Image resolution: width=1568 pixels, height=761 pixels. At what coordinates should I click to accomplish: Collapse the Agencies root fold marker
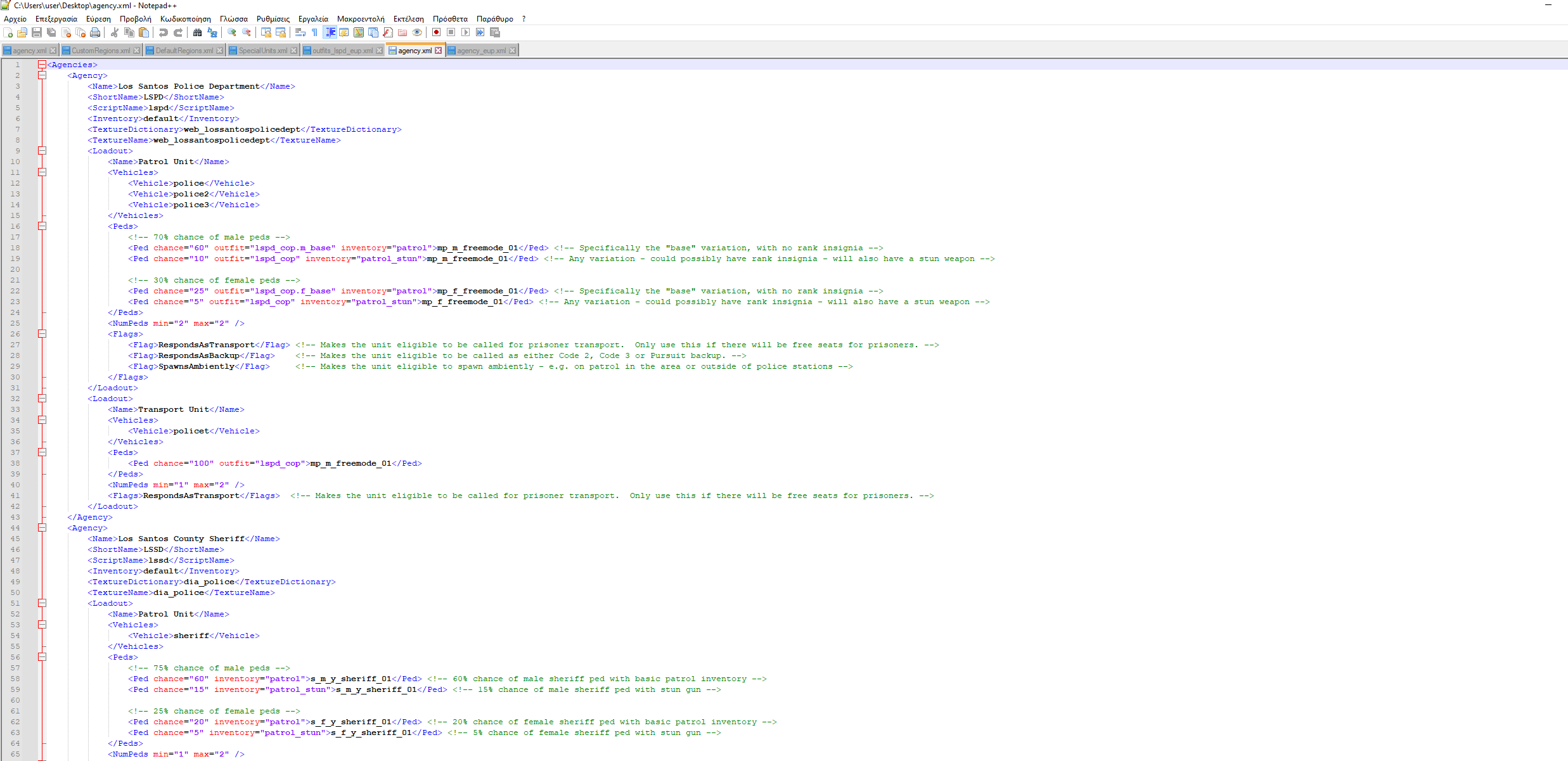click(x=42, y=65)
